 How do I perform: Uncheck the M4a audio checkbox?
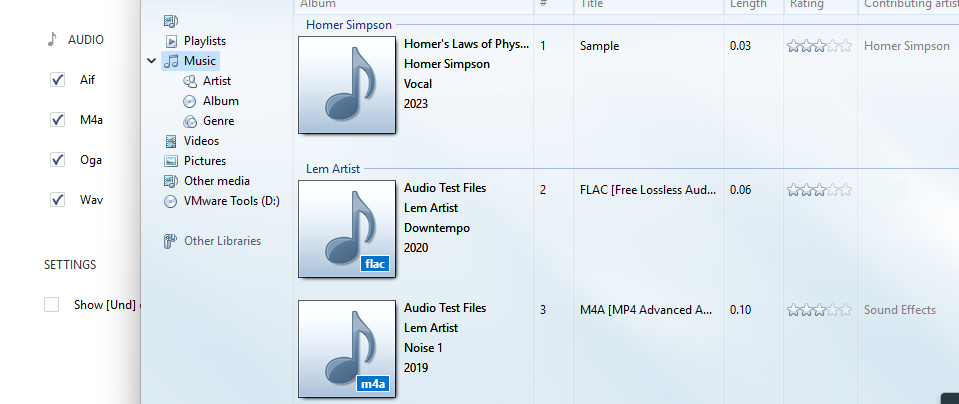[x=57, y=120]
